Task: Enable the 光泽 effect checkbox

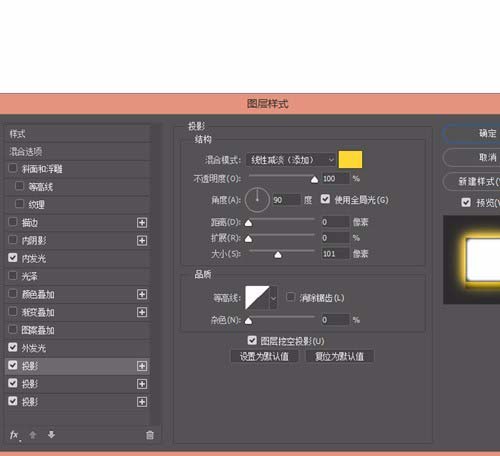Action: point(13,276)
